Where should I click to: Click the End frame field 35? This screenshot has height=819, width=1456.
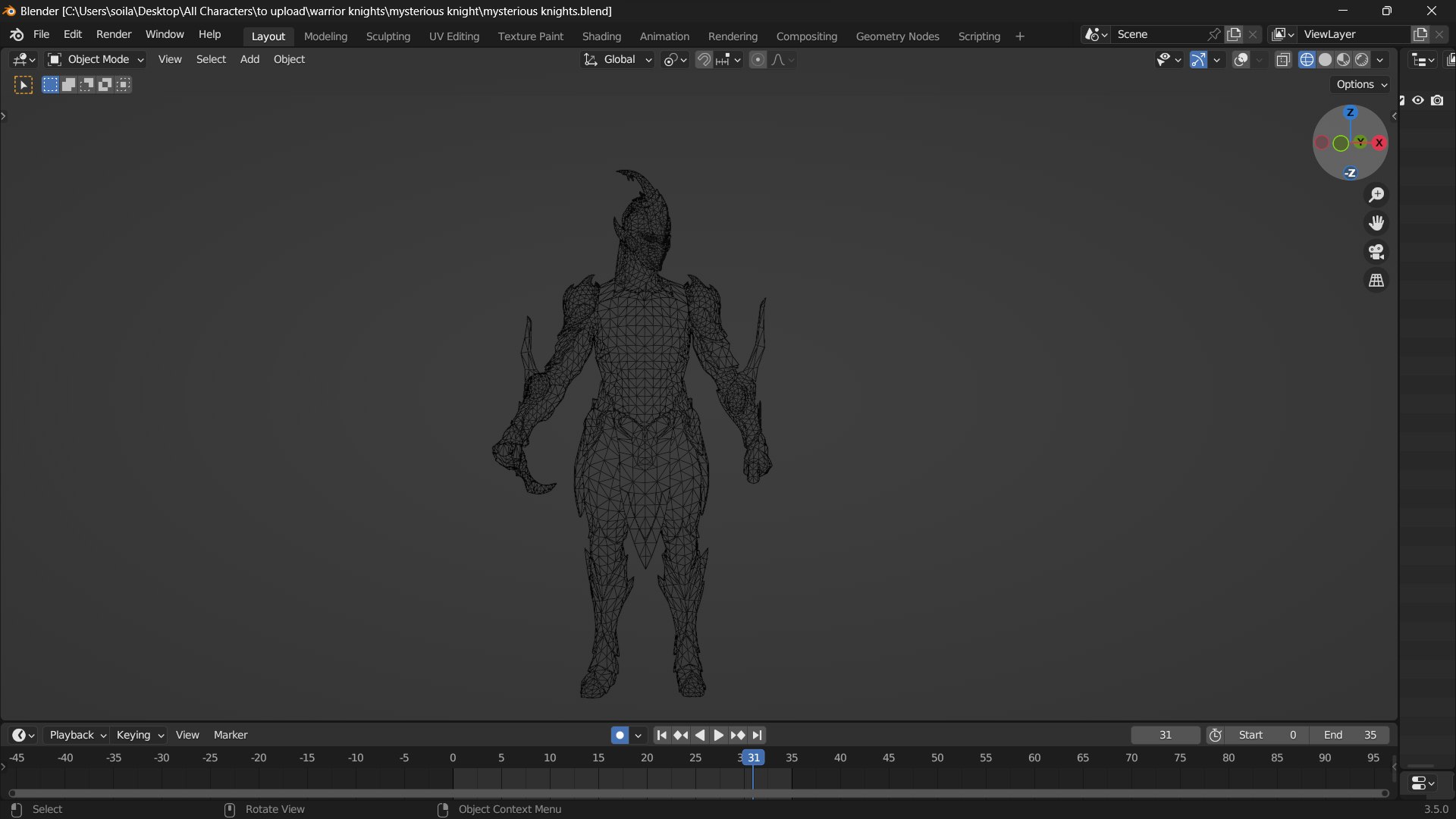1350,735
